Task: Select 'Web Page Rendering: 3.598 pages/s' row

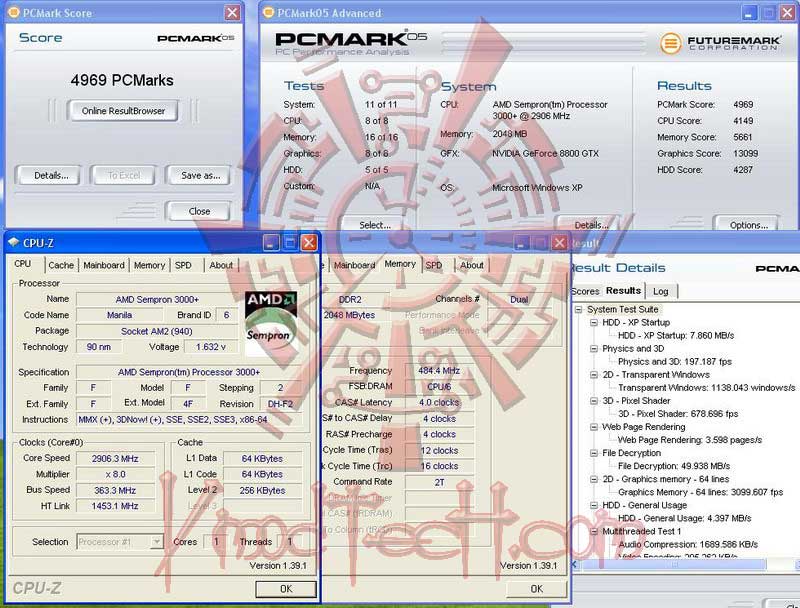Action: (690, 440)
